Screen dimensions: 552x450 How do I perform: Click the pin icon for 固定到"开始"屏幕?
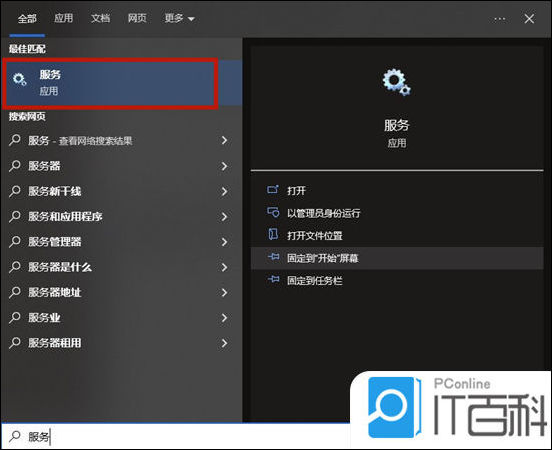(x=274, y=257)
